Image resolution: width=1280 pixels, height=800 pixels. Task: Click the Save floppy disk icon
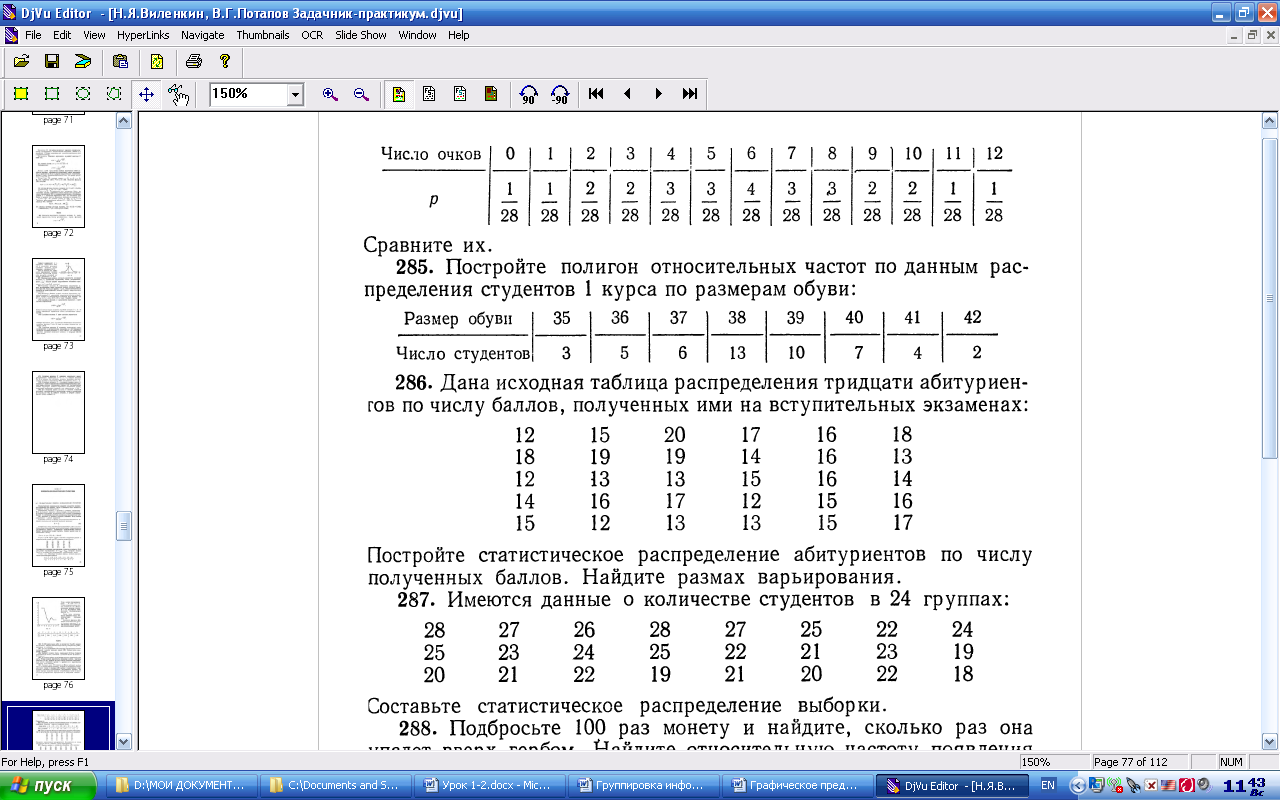click(52, 61)
